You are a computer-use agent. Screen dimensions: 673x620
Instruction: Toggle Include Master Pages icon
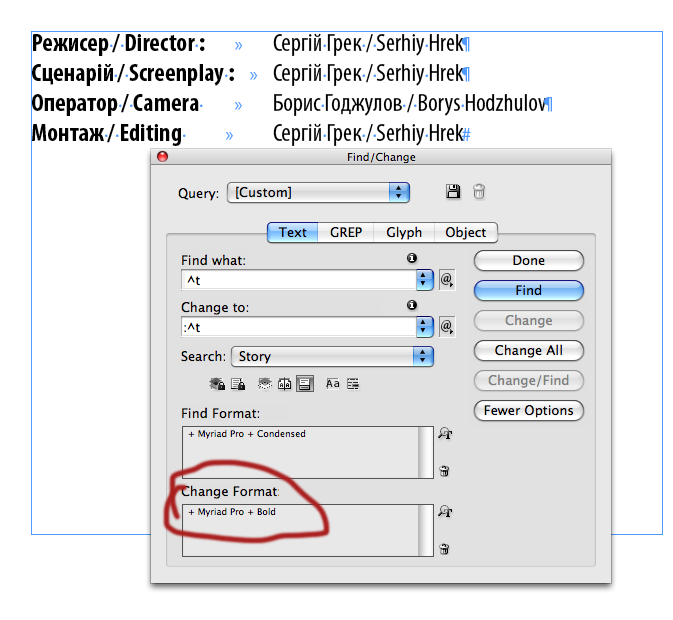point(285,384)
